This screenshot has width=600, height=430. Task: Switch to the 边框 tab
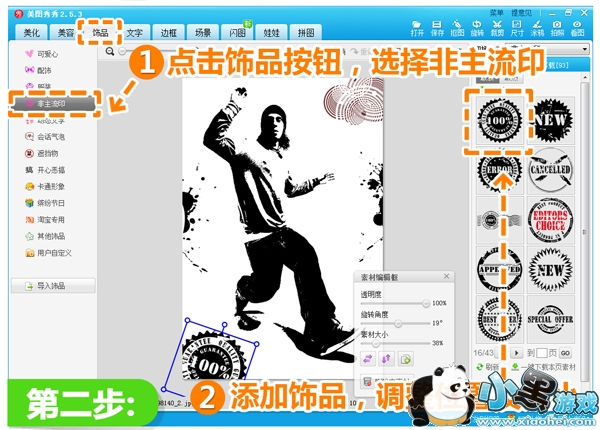168,33
